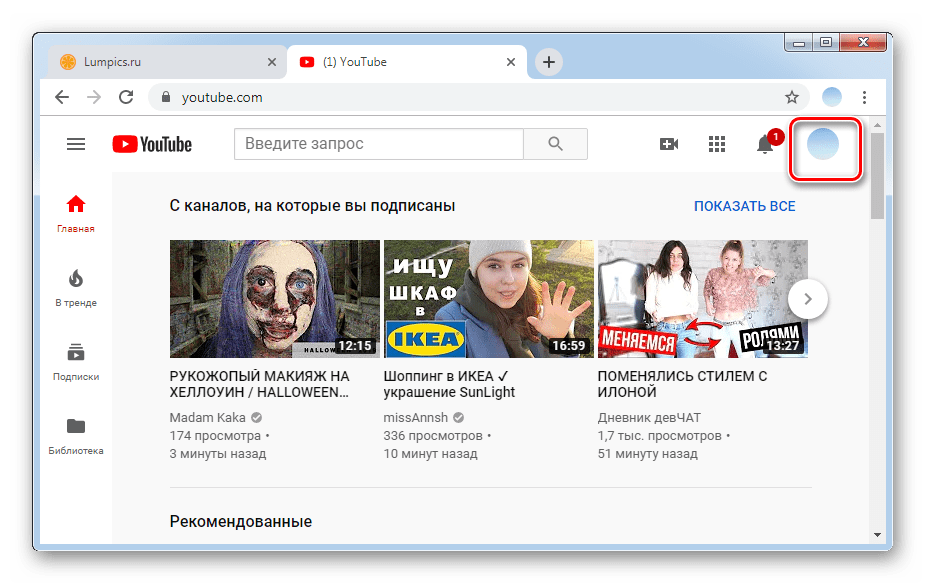Open Библиотека in the sidebar
926x584 pixels.
pyautogui.click(x=76, y=435)
